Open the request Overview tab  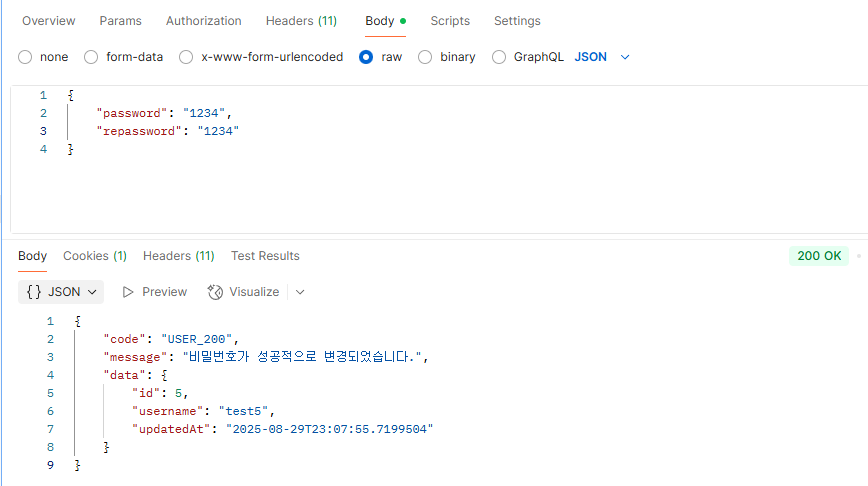pos(49,21)
